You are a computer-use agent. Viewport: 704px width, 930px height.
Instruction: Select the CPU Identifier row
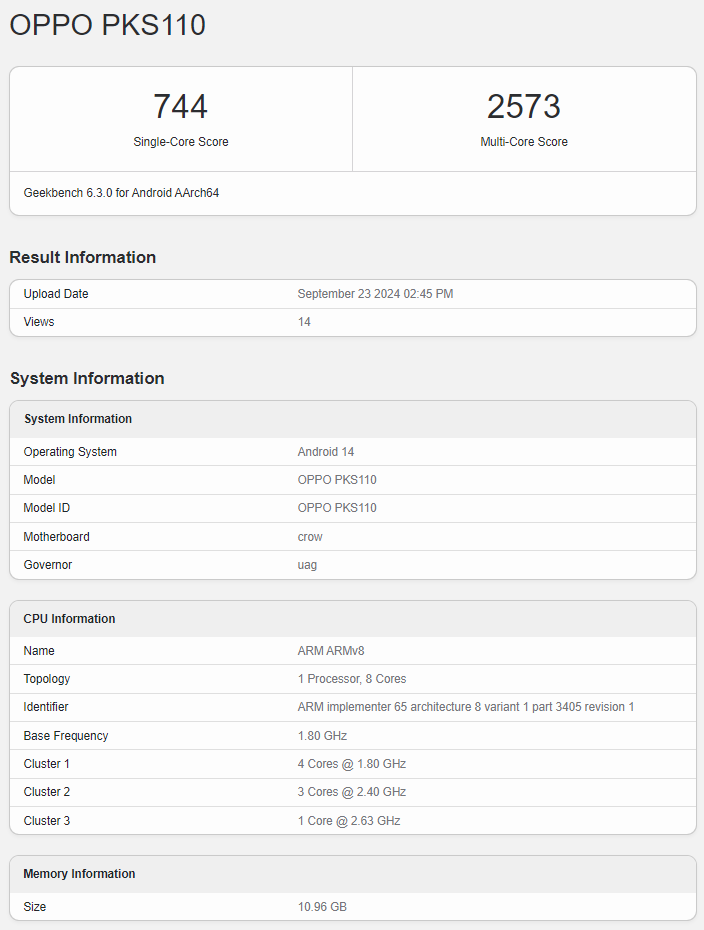click(x=464, y=706)
